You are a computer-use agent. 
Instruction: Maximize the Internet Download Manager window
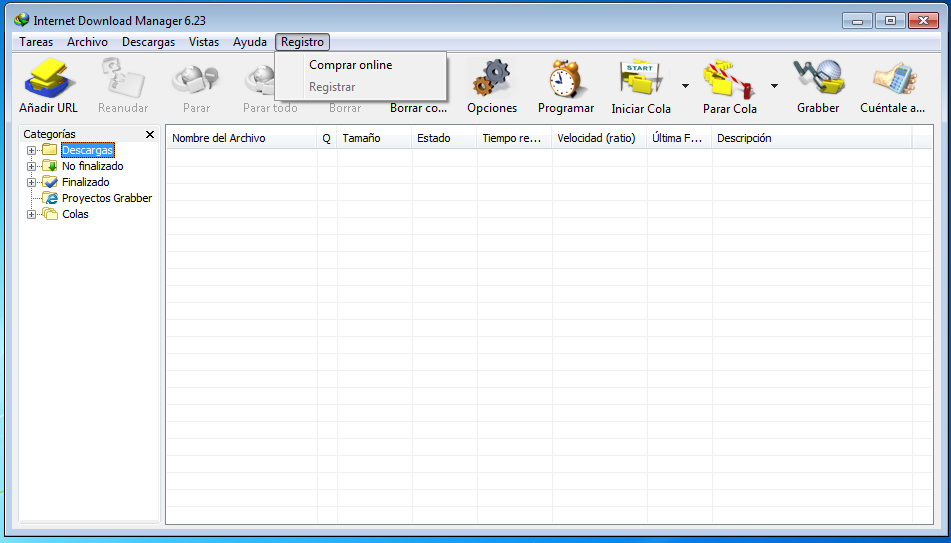coord(890,21)
